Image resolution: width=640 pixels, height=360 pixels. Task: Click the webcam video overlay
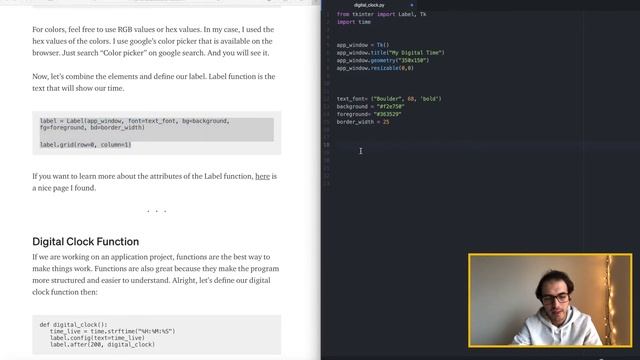tap(550, 300)
